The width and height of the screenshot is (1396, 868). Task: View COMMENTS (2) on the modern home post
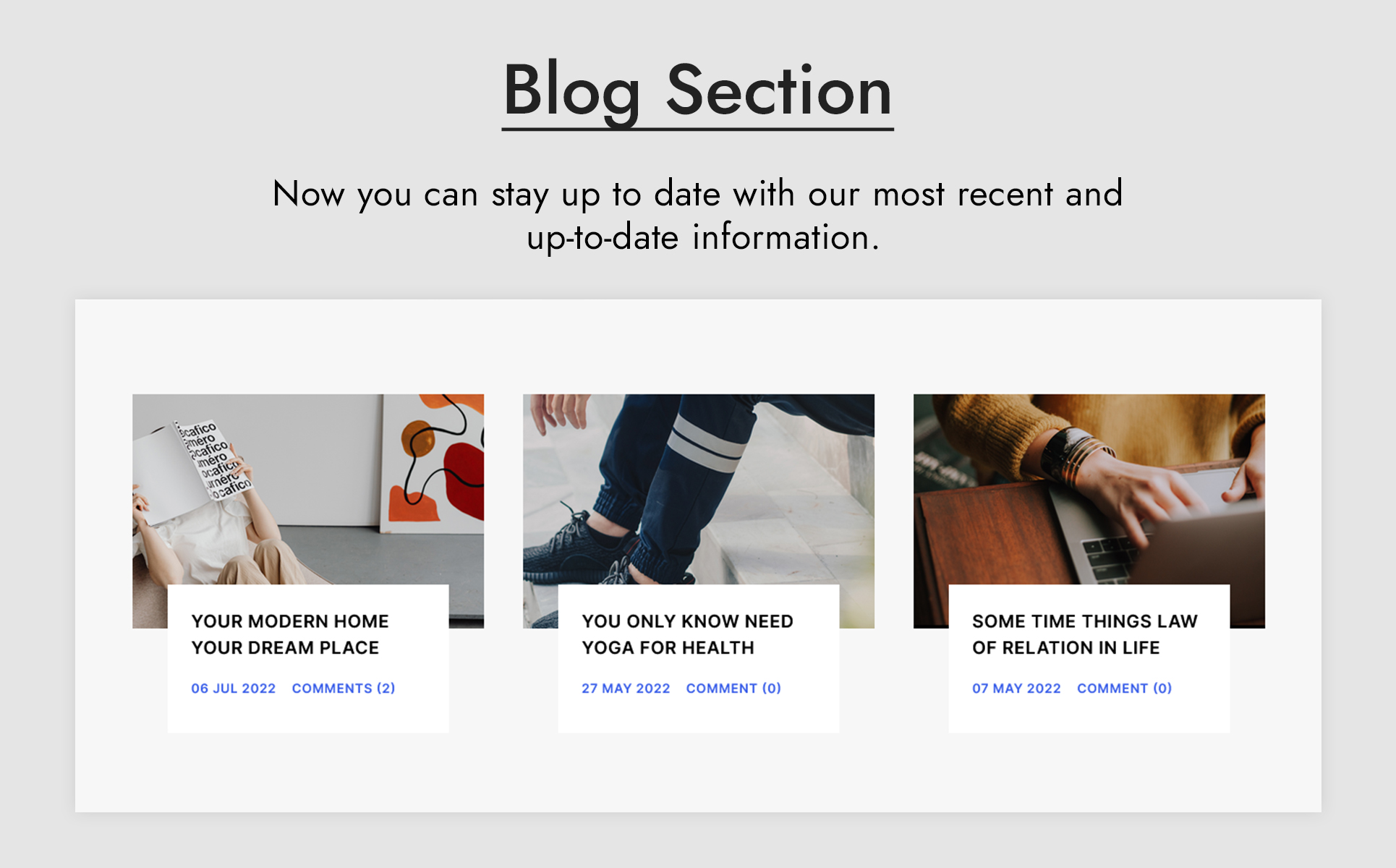[344, 689]
